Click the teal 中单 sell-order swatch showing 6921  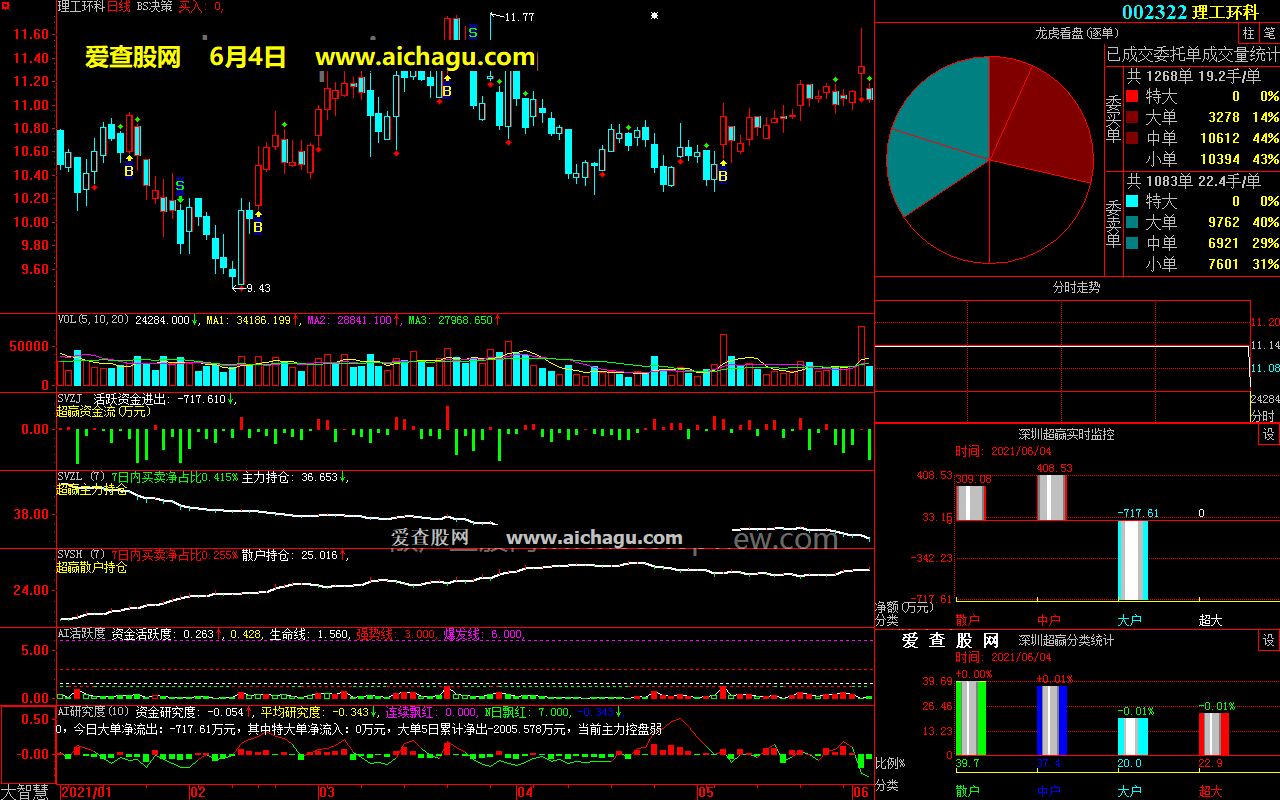(1132, 243)
